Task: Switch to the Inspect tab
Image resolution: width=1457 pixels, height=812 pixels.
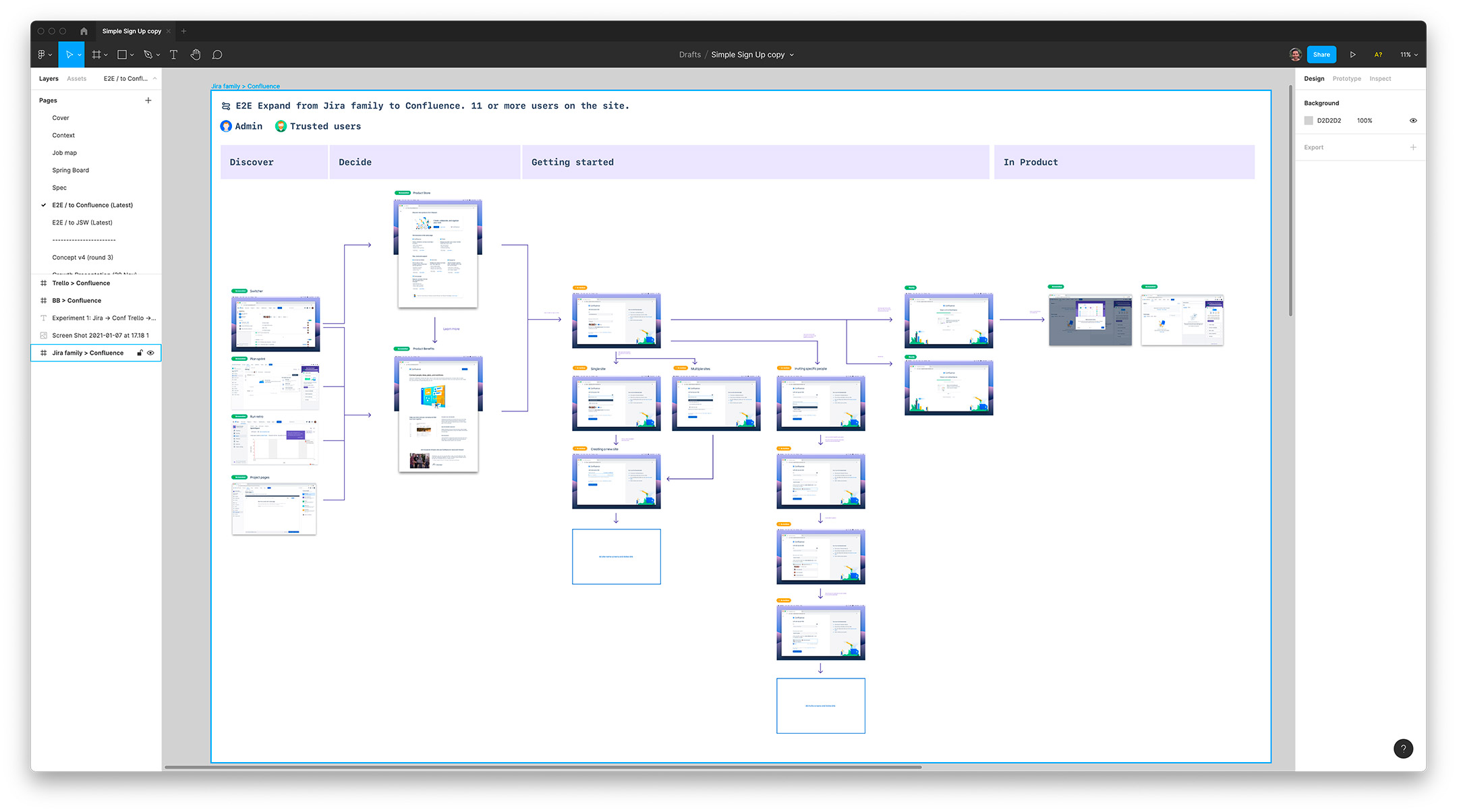Action: (x=1380, y=79)
